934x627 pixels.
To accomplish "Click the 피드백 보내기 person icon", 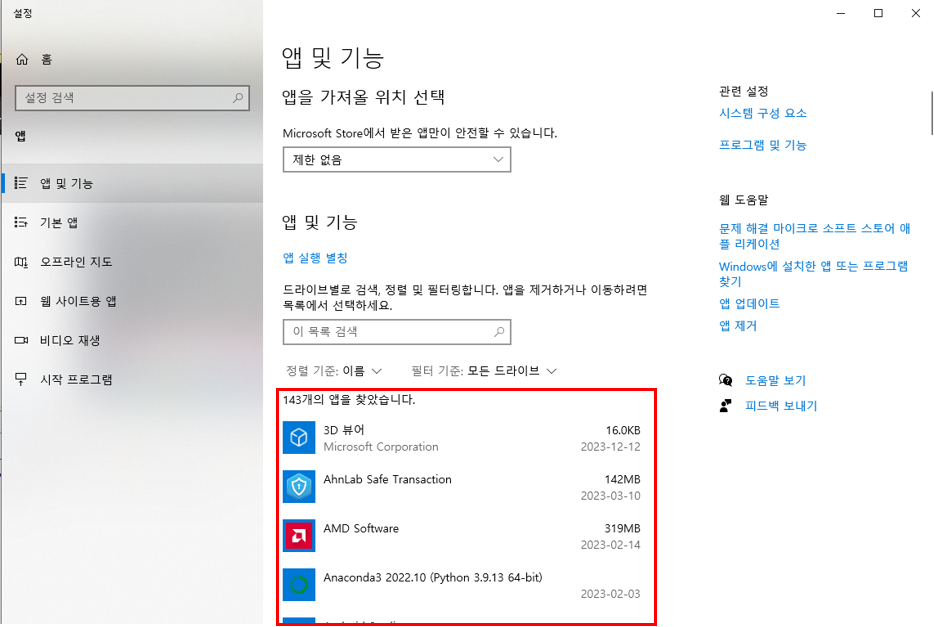I will (726, 405).
